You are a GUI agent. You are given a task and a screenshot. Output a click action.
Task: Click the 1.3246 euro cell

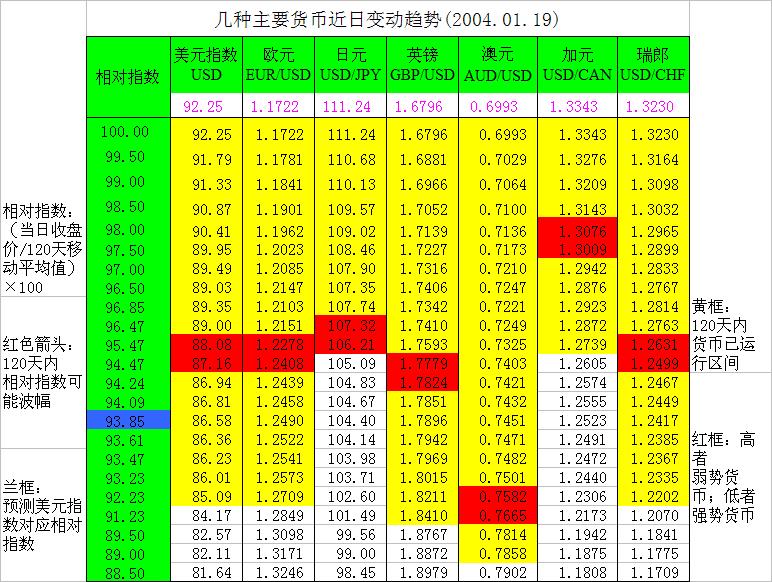(280, 573)
